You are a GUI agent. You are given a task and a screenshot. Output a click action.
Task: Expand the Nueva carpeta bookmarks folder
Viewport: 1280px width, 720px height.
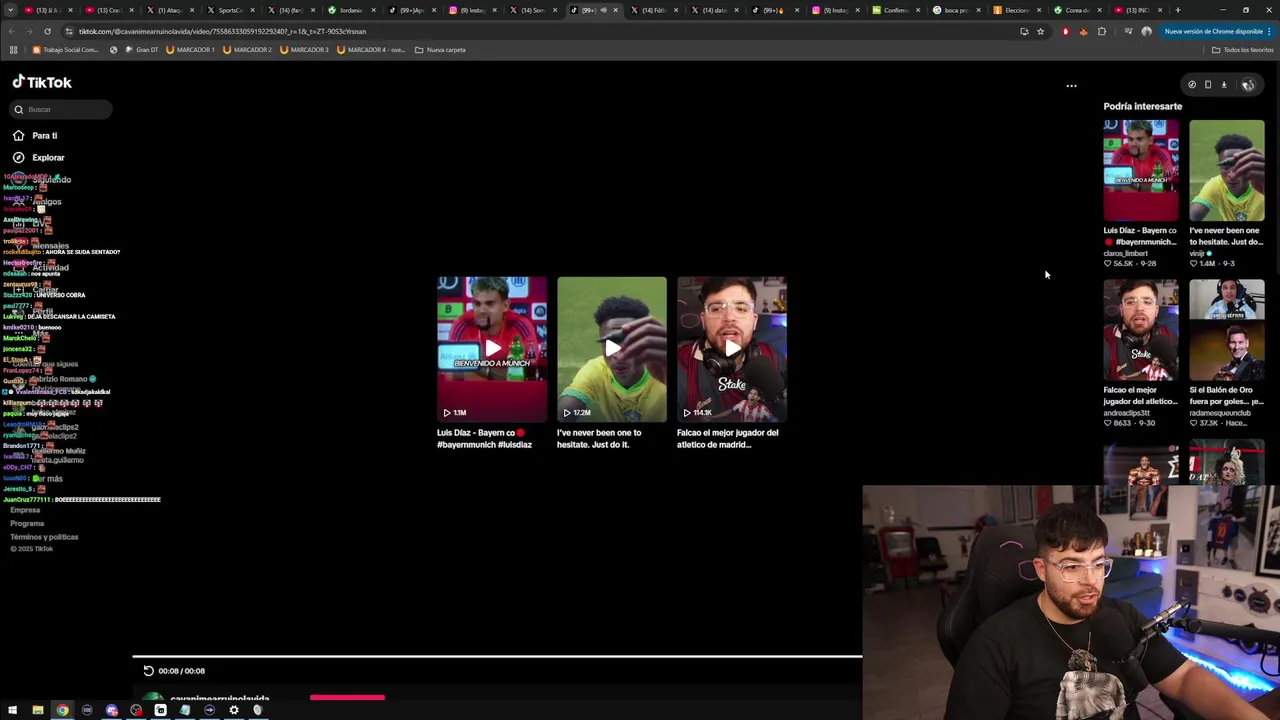tap(440, 49)
